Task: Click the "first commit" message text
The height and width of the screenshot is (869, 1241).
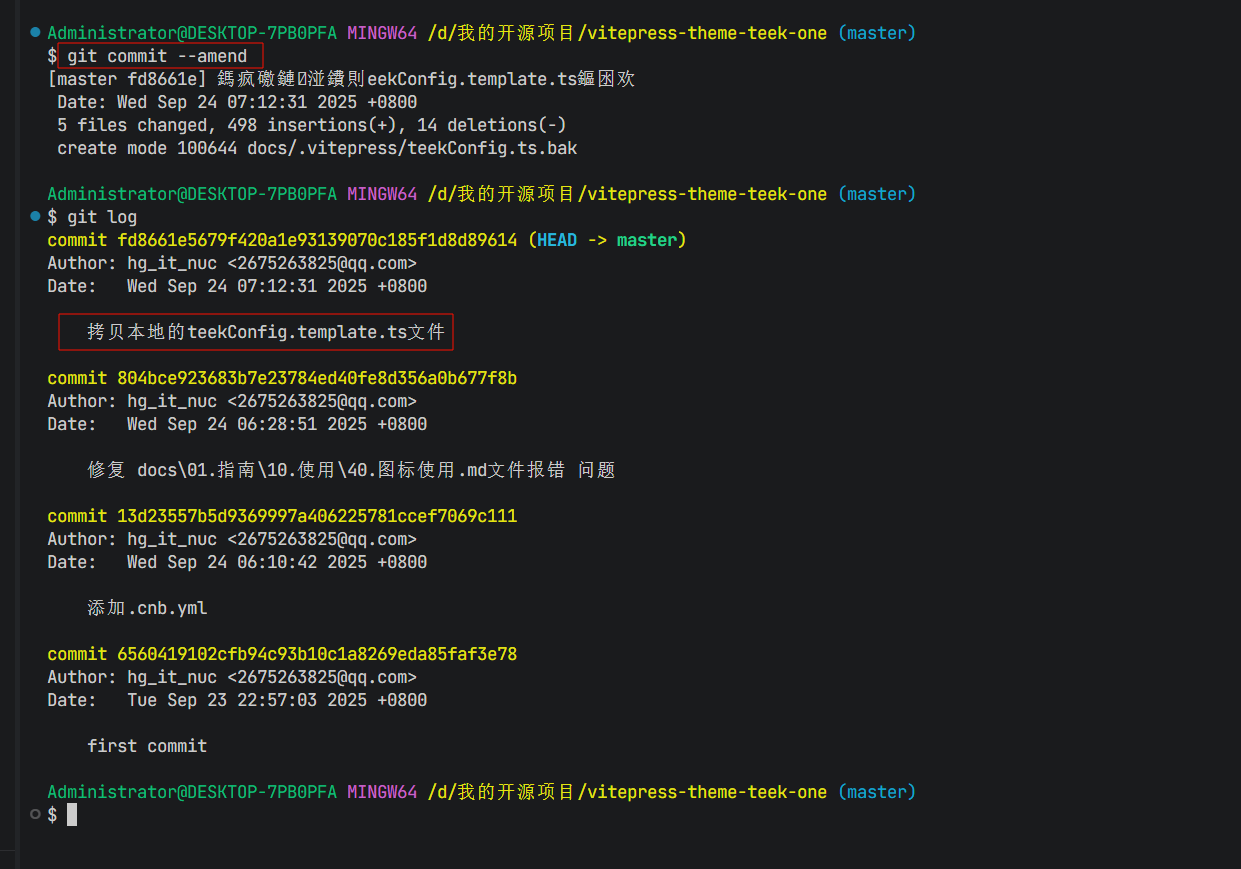Action: tap(147, 746)
